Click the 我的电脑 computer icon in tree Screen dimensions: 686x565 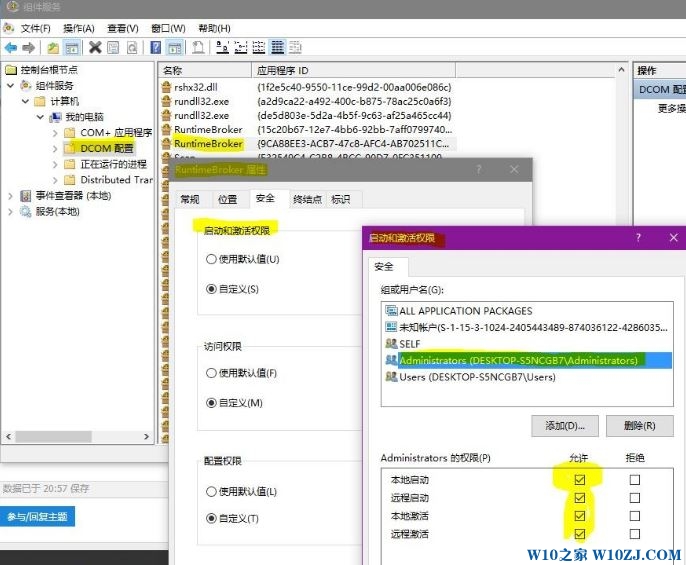(x=55, y=117)
